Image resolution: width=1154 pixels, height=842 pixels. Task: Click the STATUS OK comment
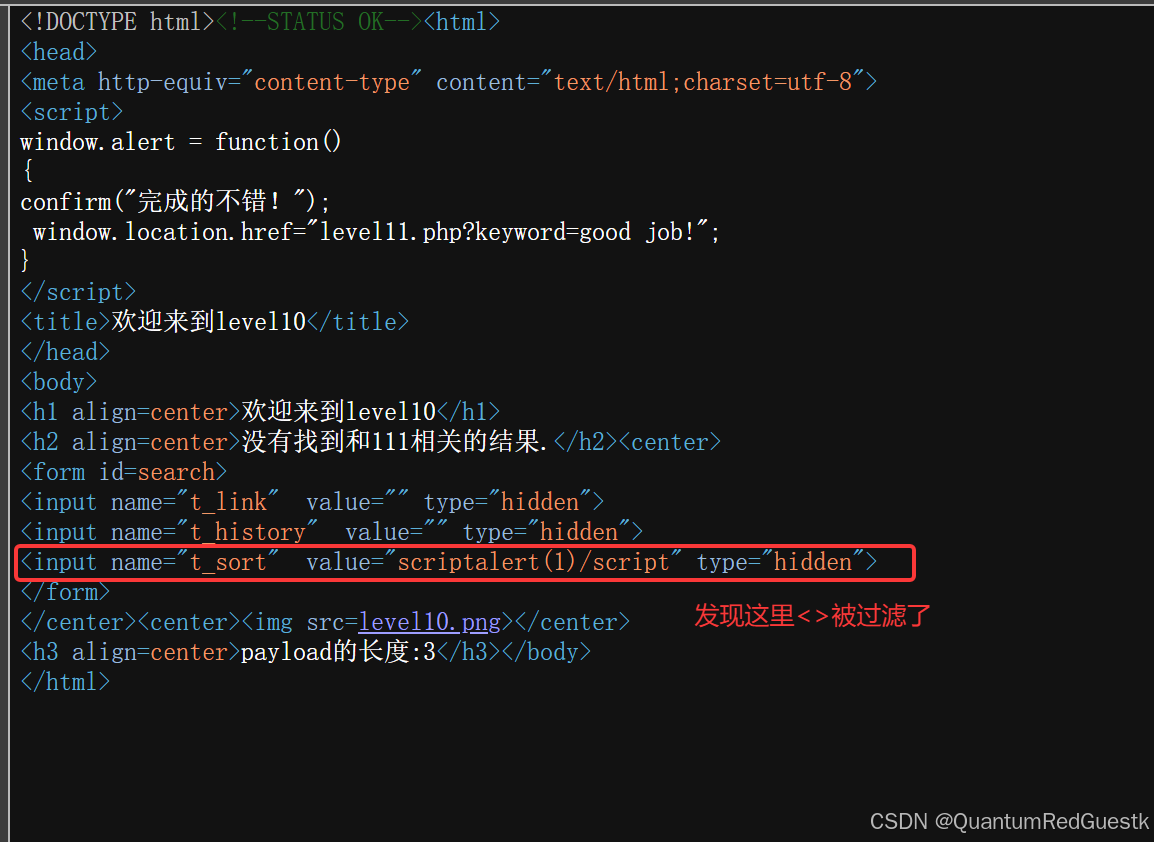pos(319,22)
